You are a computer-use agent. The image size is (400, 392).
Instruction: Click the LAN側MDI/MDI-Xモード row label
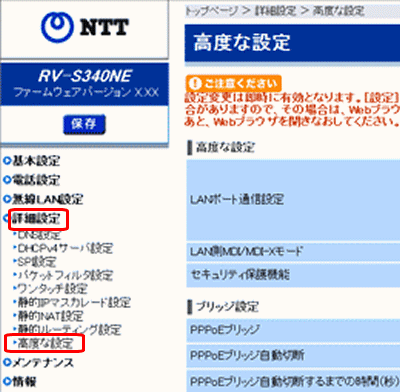(x=246, y=251)
